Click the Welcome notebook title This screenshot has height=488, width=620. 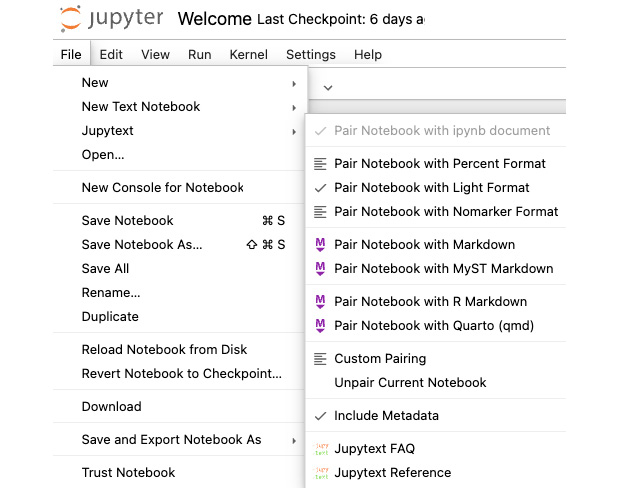point(213,19)
